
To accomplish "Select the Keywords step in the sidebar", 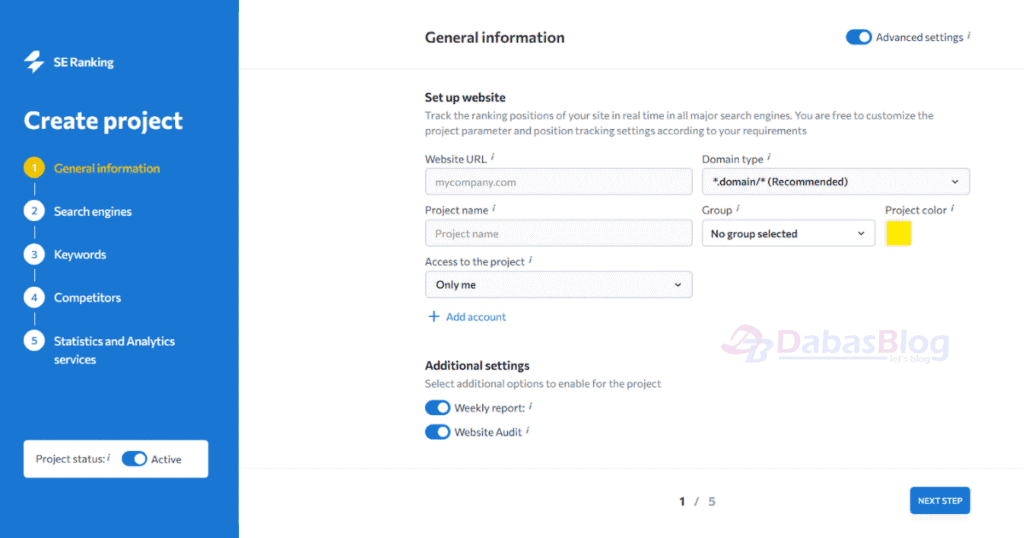I will click(x=80, y=255).
